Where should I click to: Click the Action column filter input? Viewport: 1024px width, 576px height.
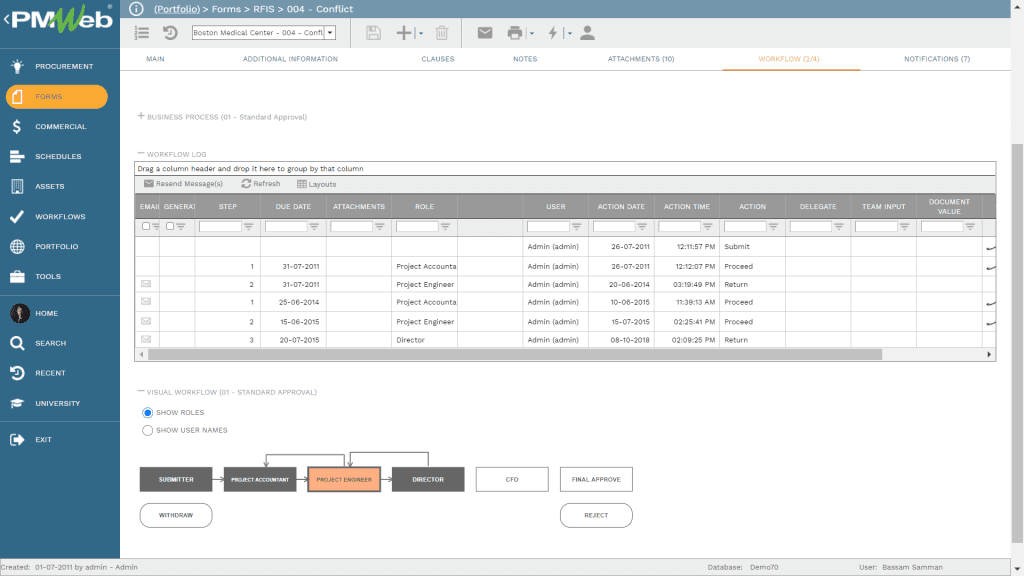click(x=744, y=227)
